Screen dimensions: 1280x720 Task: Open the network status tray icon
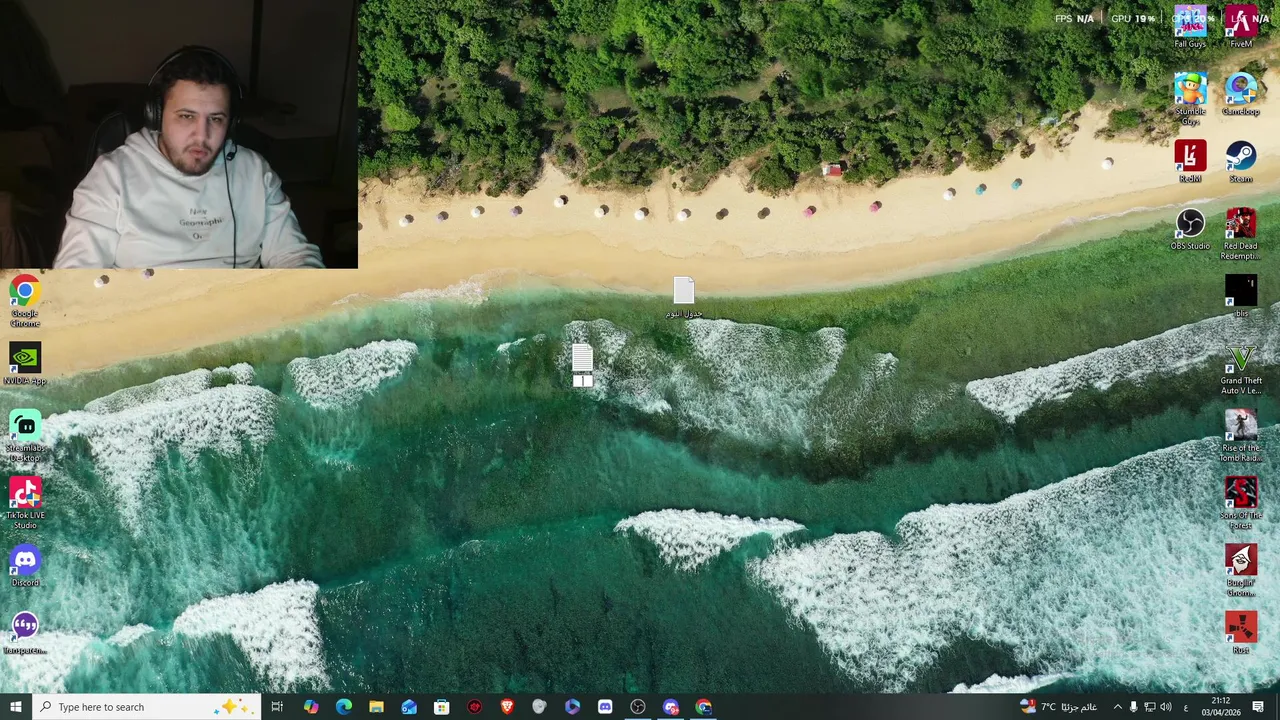1149,707
